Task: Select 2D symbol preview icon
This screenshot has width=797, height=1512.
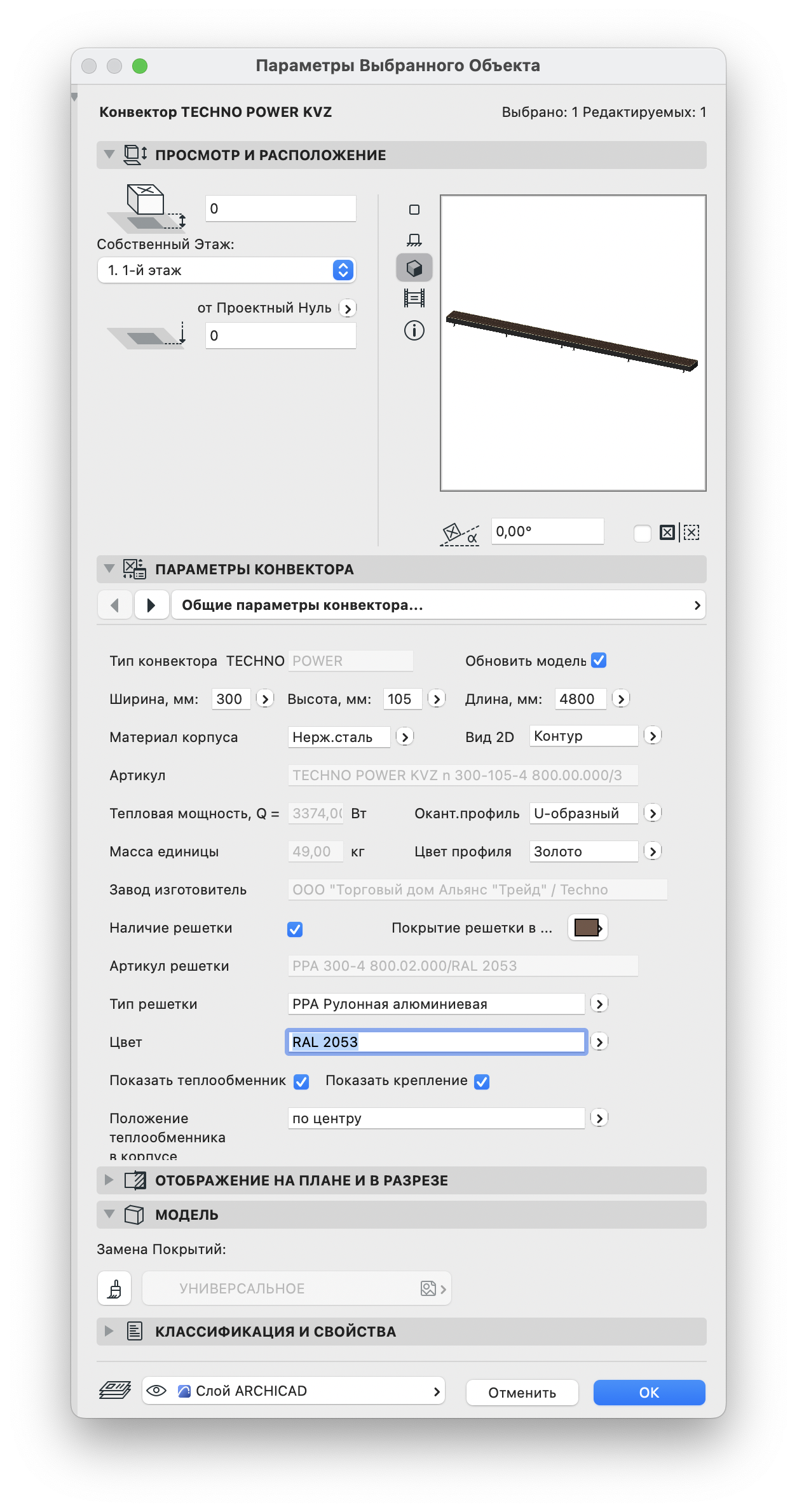Action: click(x=414, y=210)
